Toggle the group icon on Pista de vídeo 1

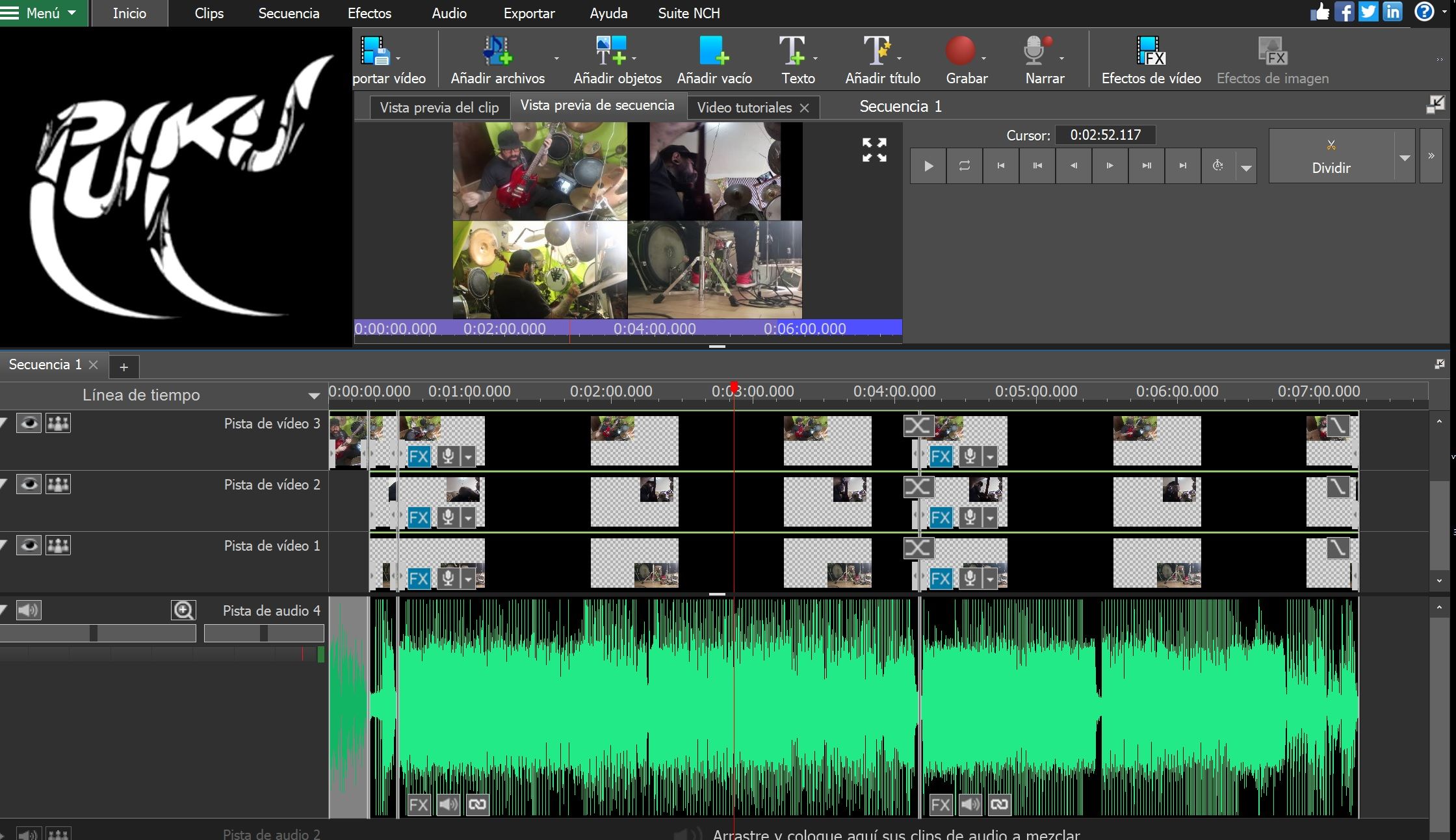[x=58, y=545]
